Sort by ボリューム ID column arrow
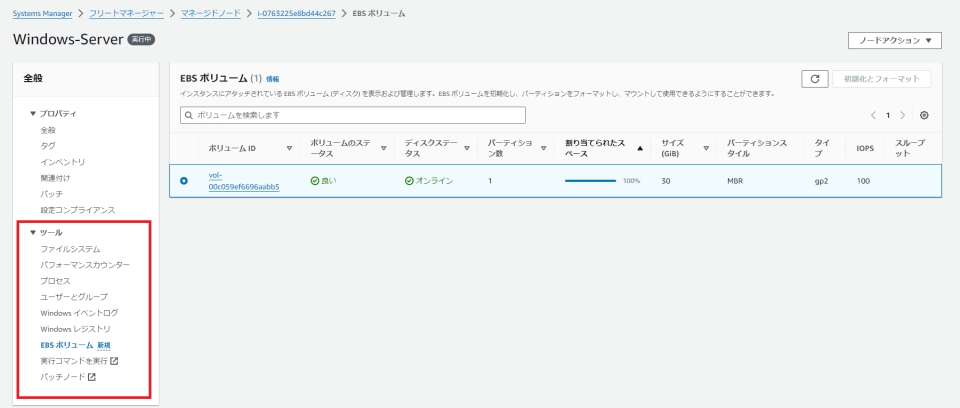 pyautogui.click(x=290, y=148)
